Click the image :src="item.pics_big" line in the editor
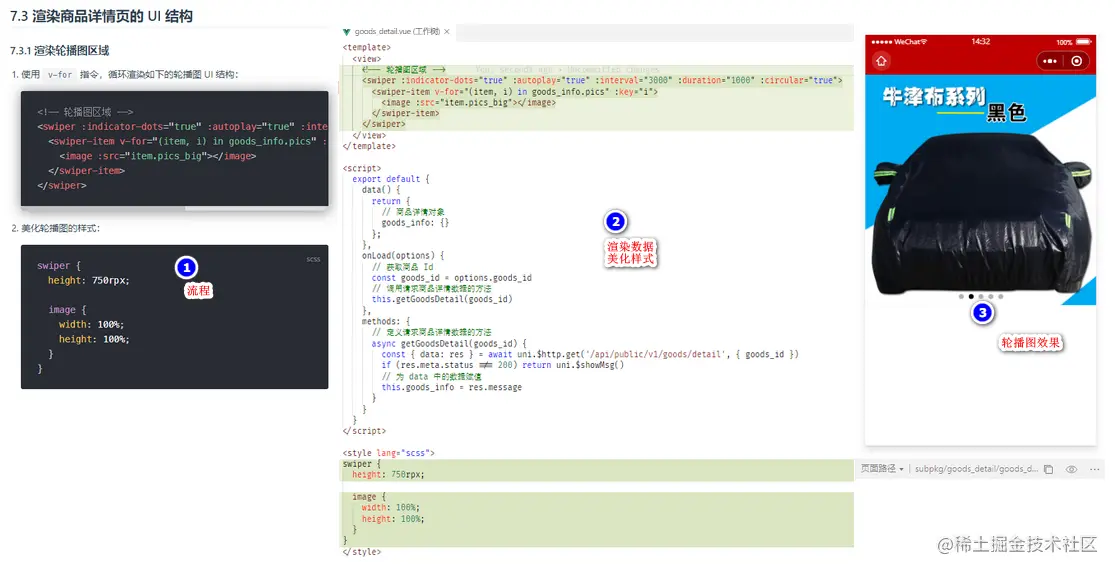This screenshot has height=572, width=1115. coord(469,102)
